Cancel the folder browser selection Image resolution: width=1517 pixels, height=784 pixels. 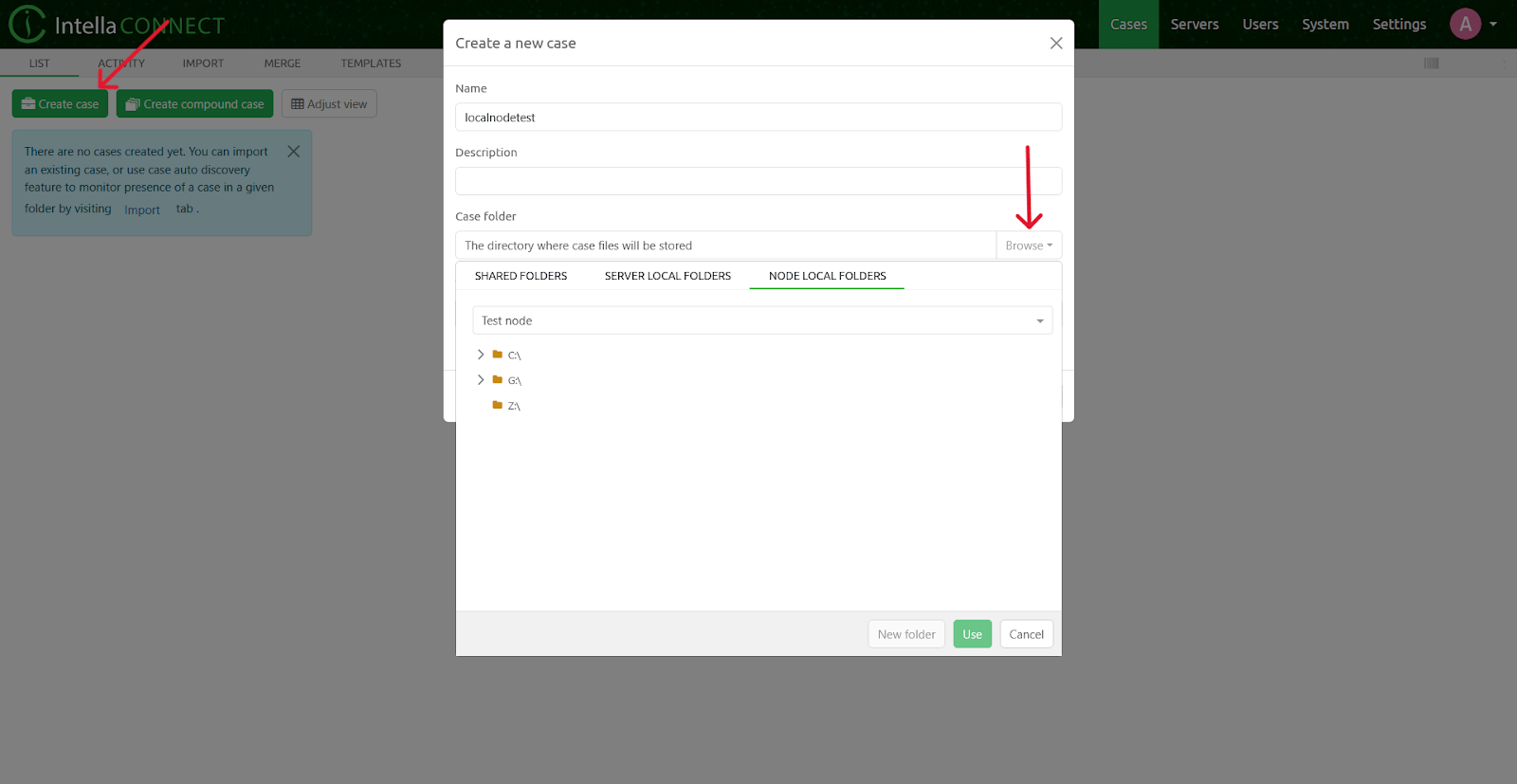(1026, 634)
